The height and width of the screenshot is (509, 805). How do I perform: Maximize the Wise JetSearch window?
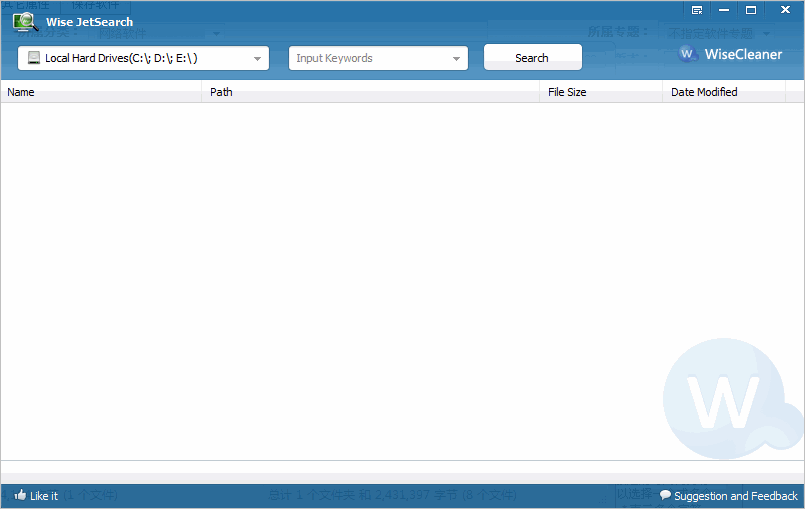(751, 10)
